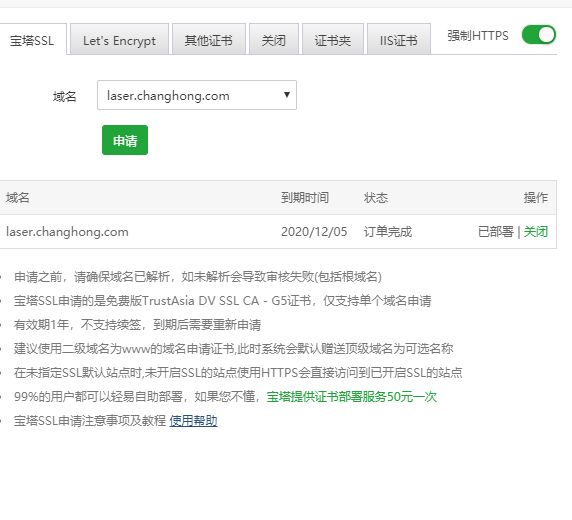
Task: Switch to the 宝塔SSL tab
Action: [32, 40]
